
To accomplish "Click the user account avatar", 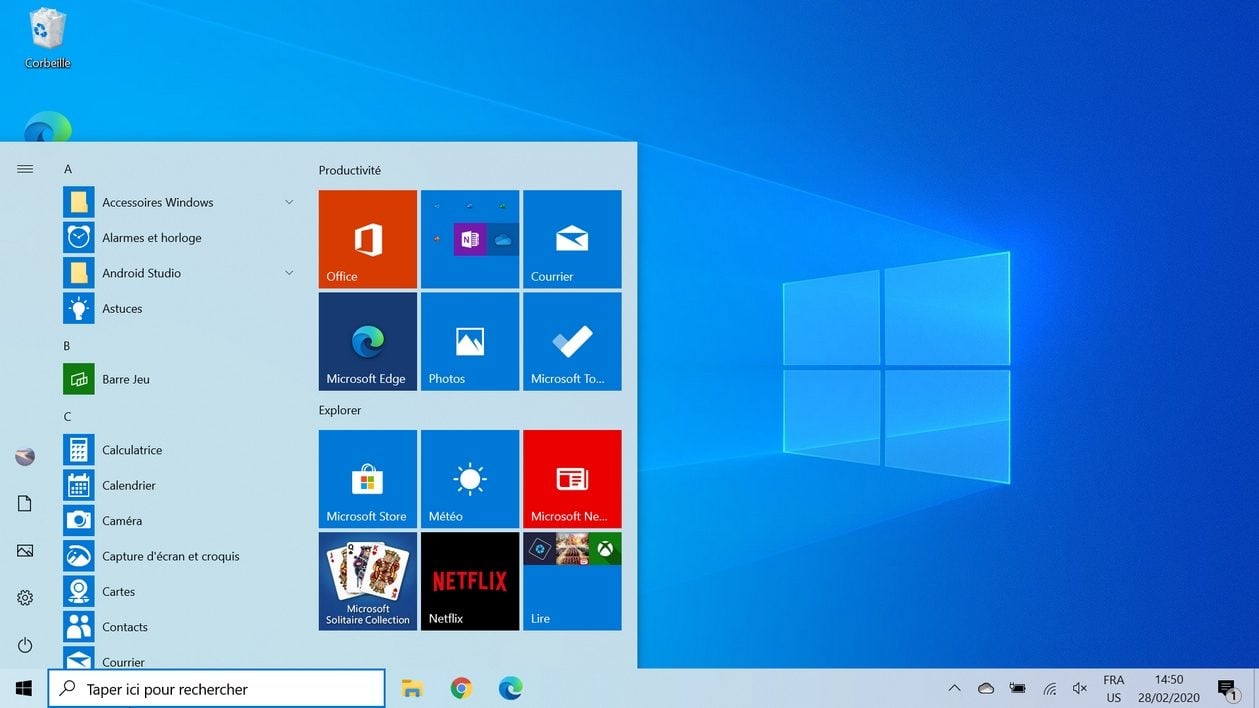I will coord(25,457).
